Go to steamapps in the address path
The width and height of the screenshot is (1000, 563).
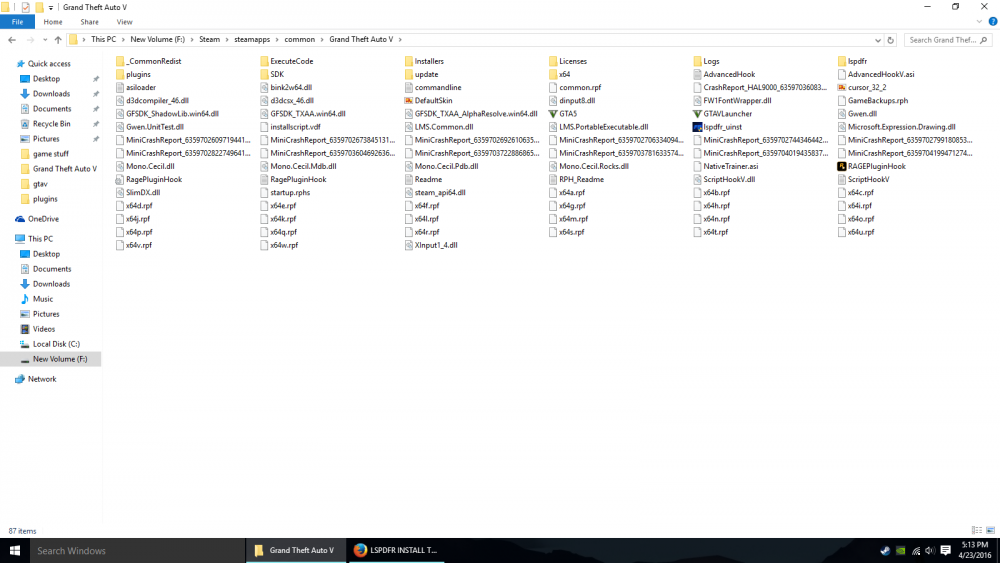coord(252,40)
